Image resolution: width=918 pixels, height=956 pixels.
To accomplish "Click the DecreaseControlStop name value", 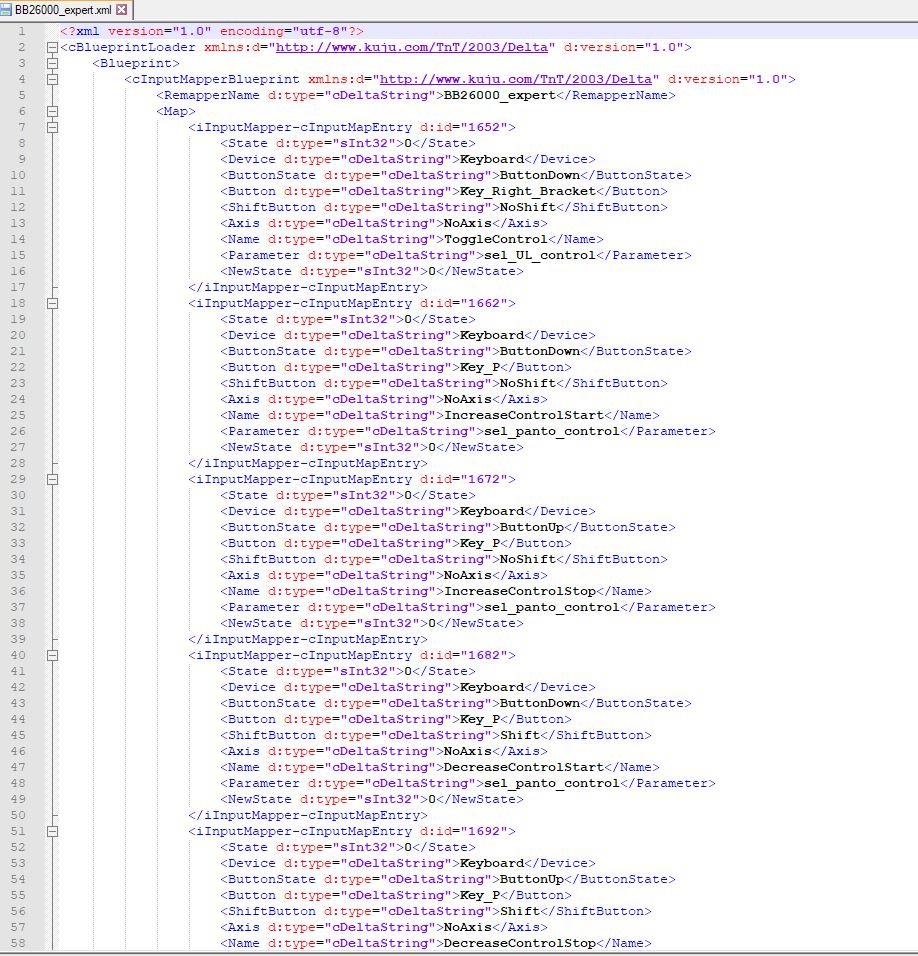I will [x=519, y=943].
